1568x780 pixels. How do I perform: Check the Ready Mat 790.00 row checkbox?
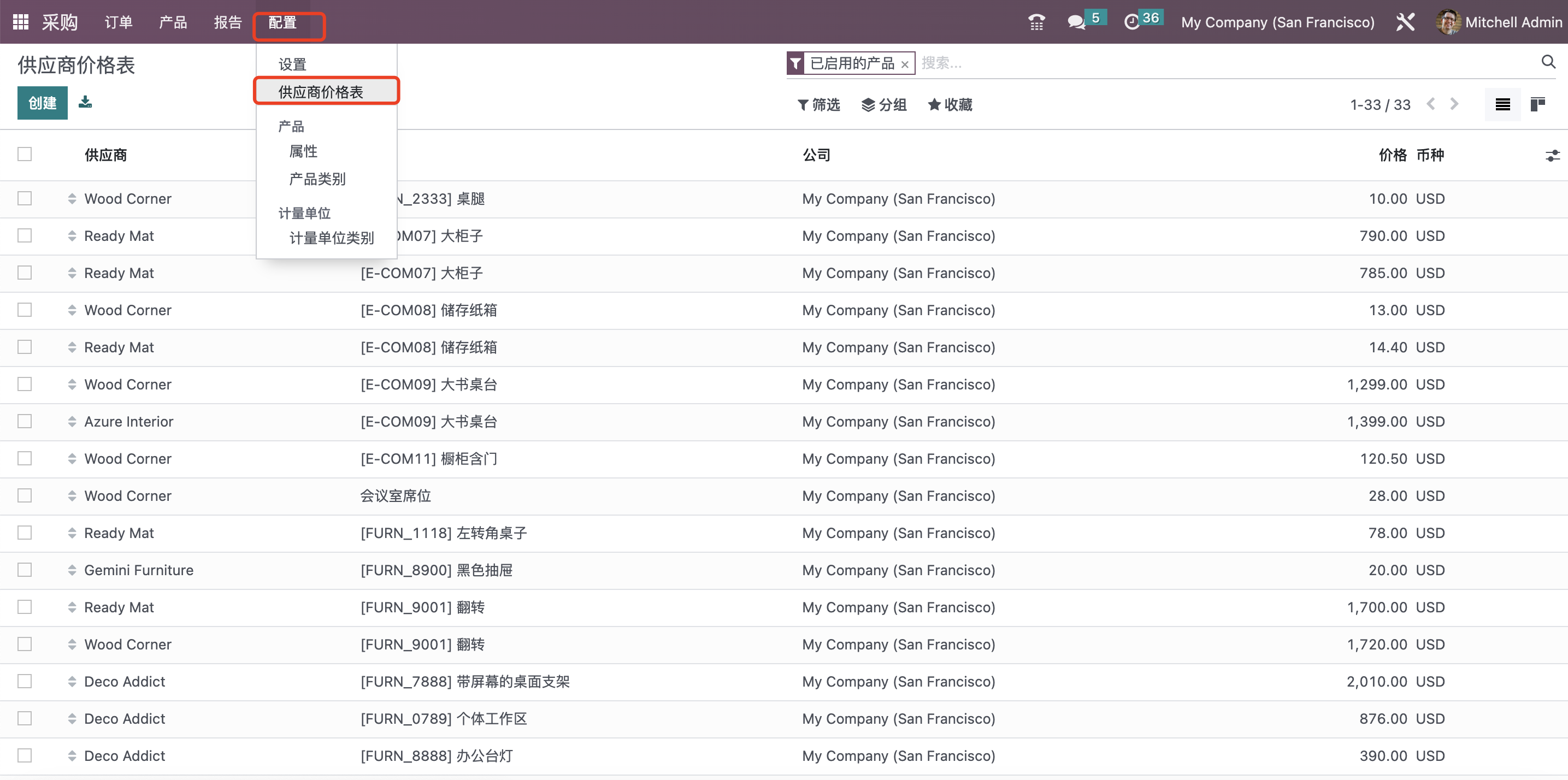pyautogui.click(x=25, y=235)
